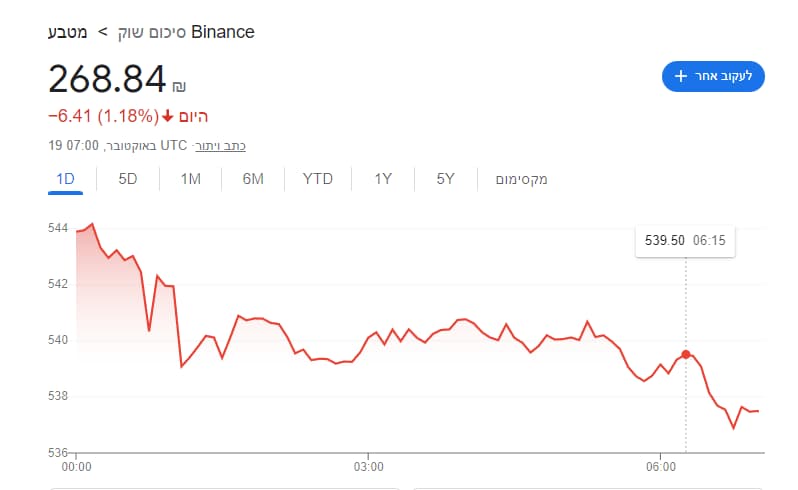This screenshot has height=490, width=798.
Task: Click the 03:00 label on the time axis
Action: 369,466
